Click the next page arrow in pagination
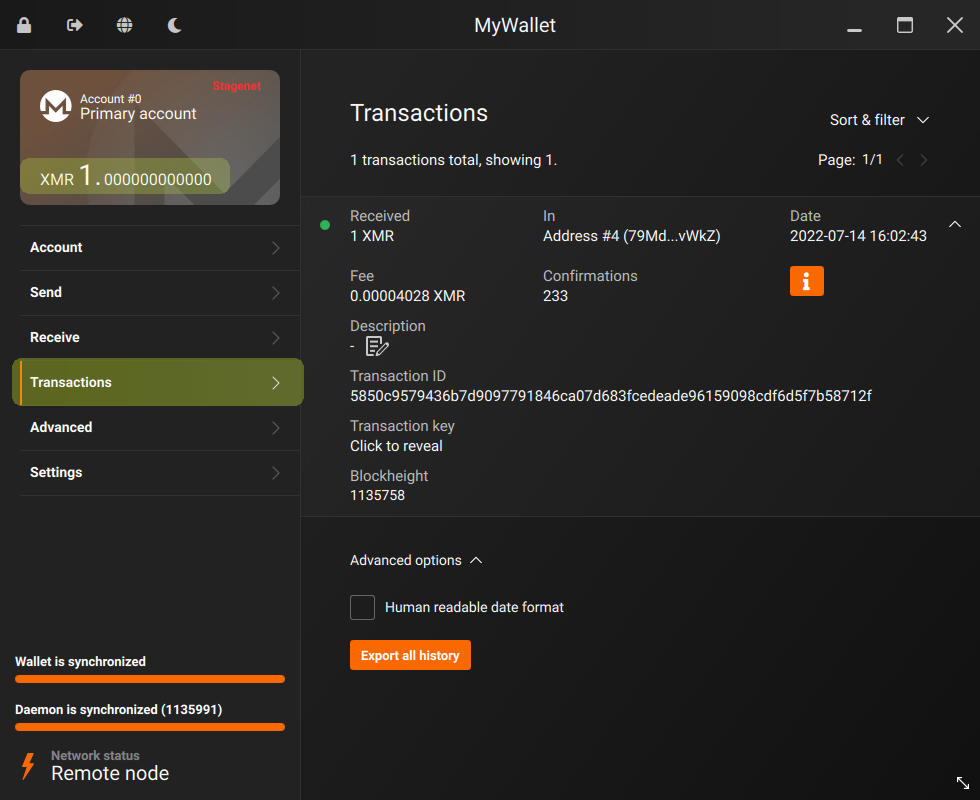 [923, 159]
